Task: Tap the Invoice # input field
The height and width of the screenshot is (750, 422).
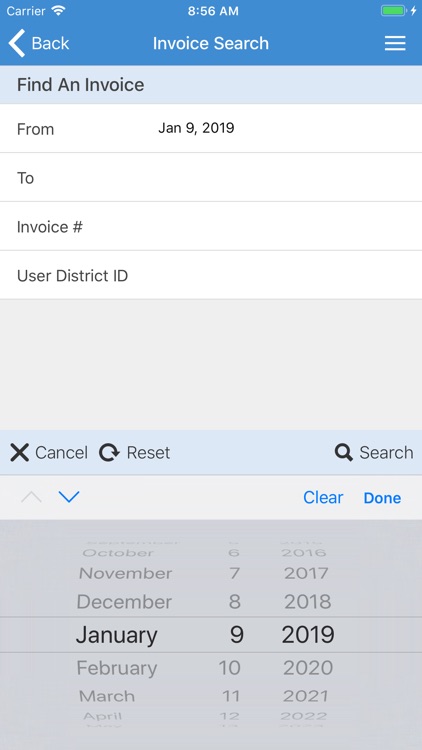Action: point(211,227)
